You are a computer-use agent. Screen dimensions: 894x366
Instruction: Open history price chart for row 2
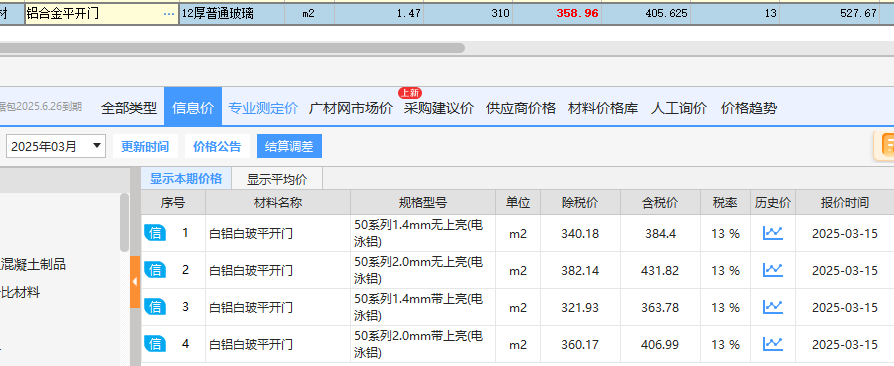(773, 270)
